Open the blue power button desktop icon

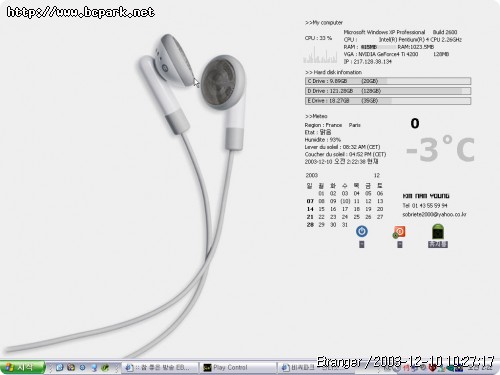click(362, 231)
